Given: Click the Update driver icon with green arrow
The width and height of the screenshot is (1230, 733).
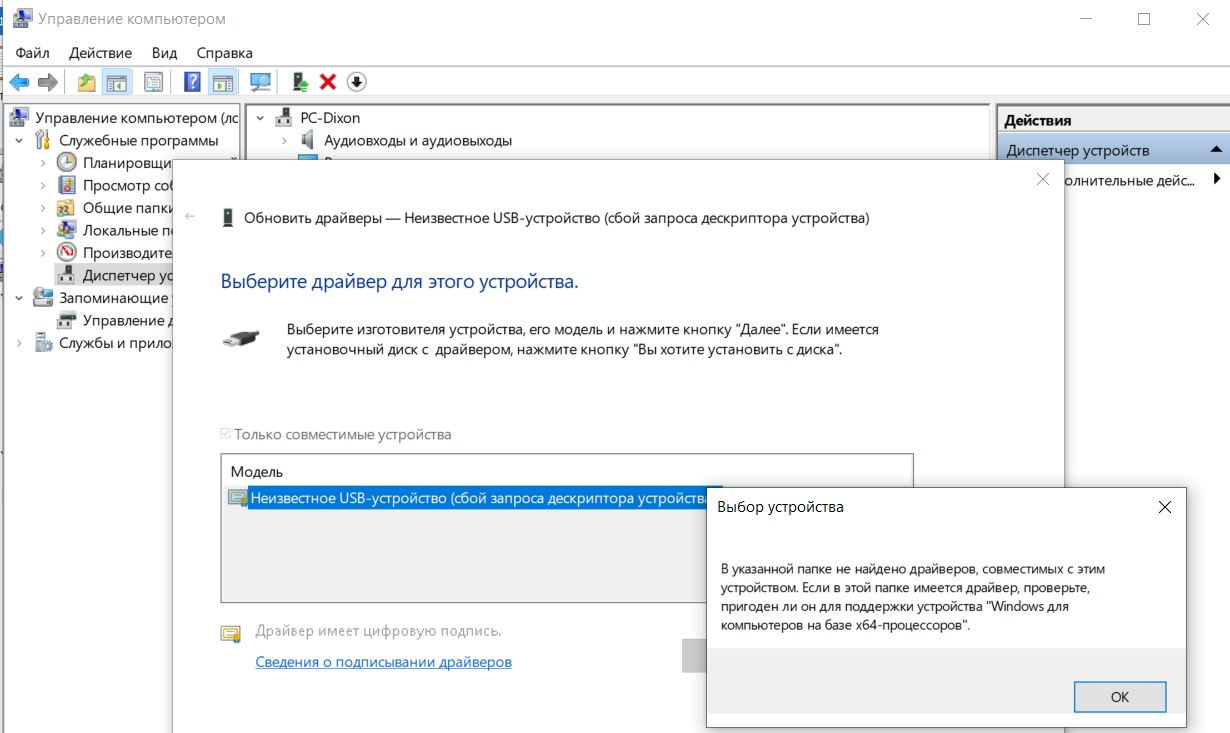Looking at the screenshot, I should pyautogui.click(x=299, y=82).
